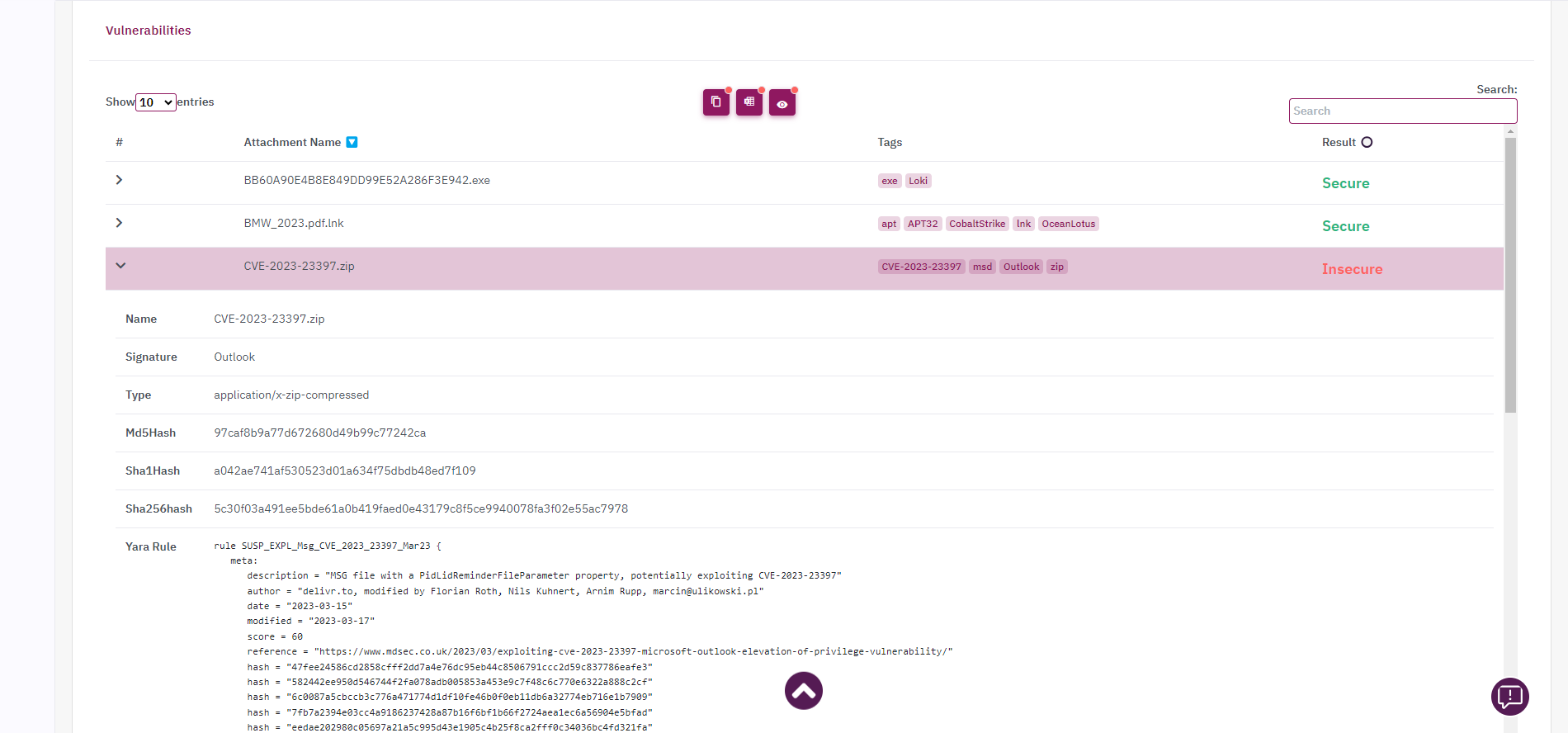Select the OceanLotus tag
This screenshot has width=1568, height=733.
(x=1069, y=224)
